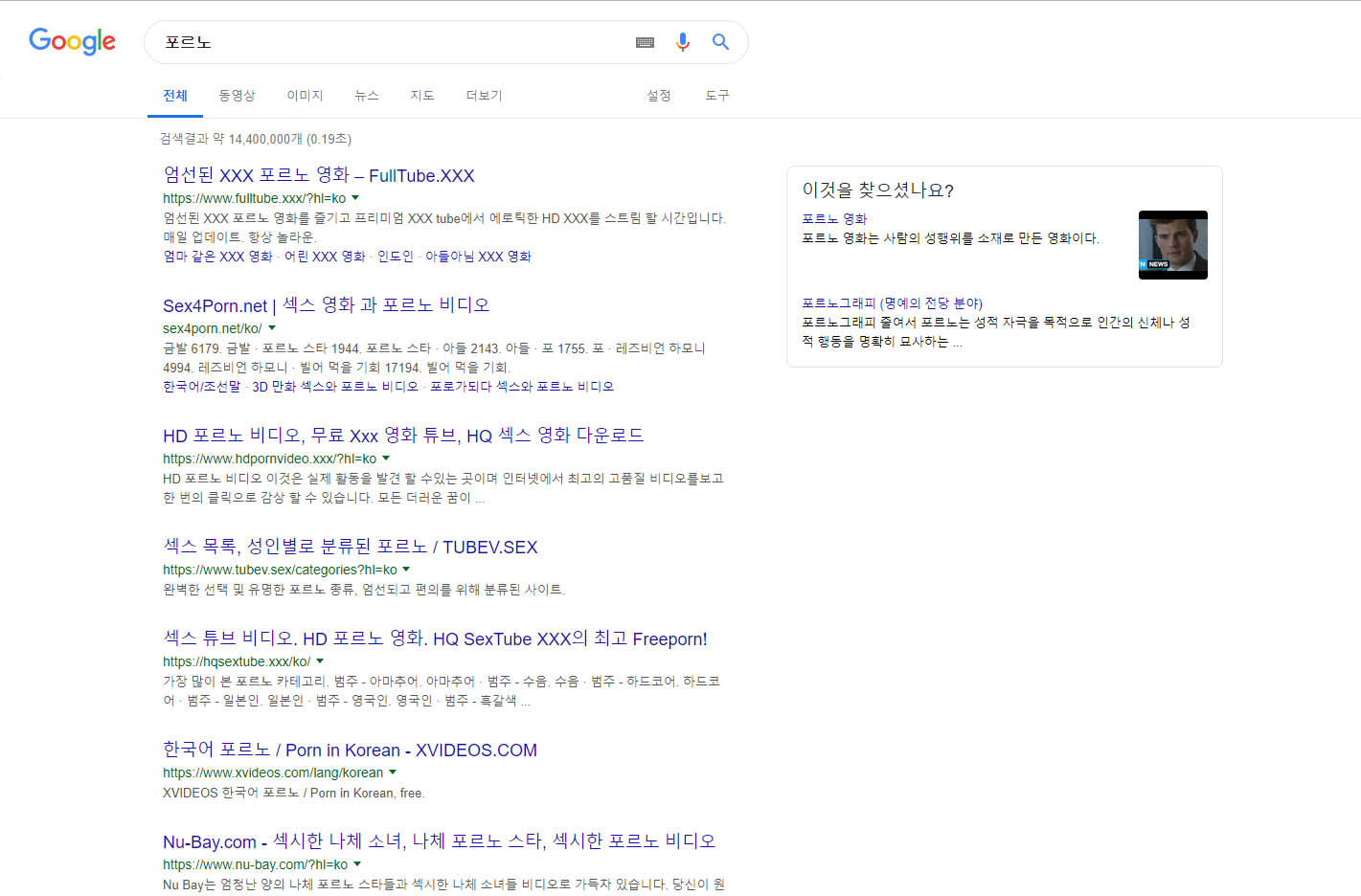Open the 설정 menu

(659, 96)
